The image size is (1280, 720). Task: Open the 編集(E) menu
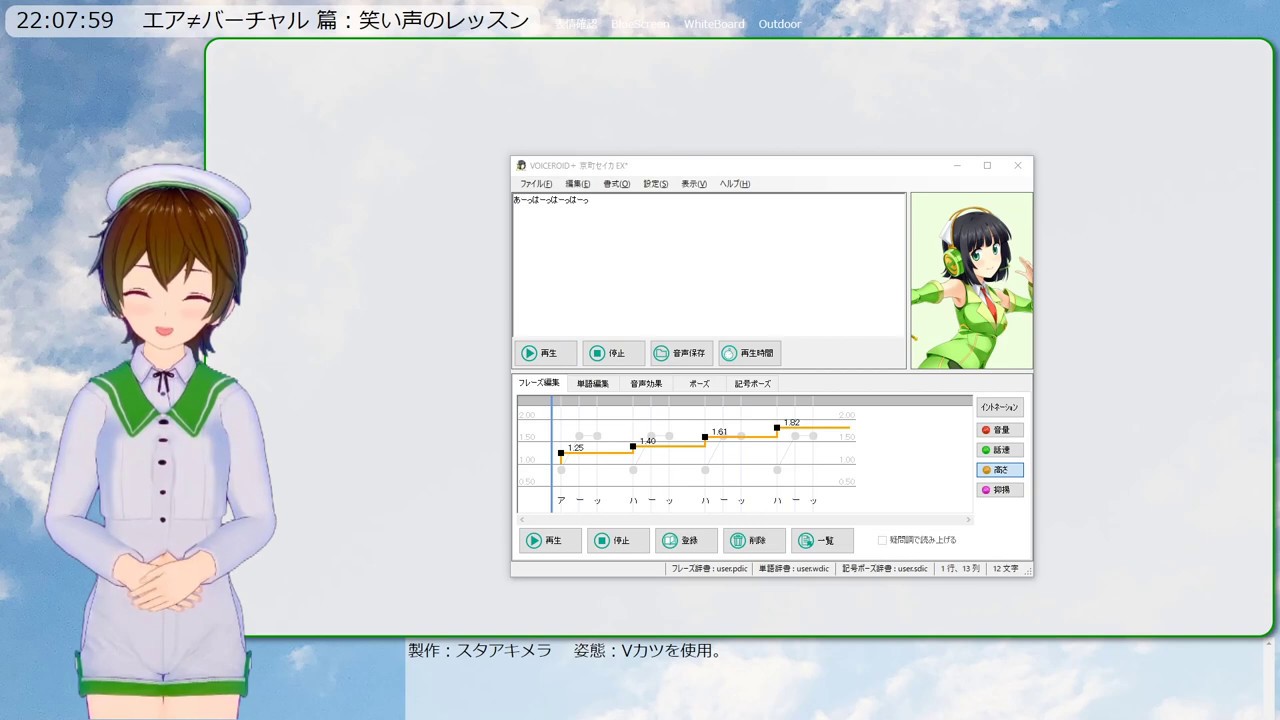point(577,184)
